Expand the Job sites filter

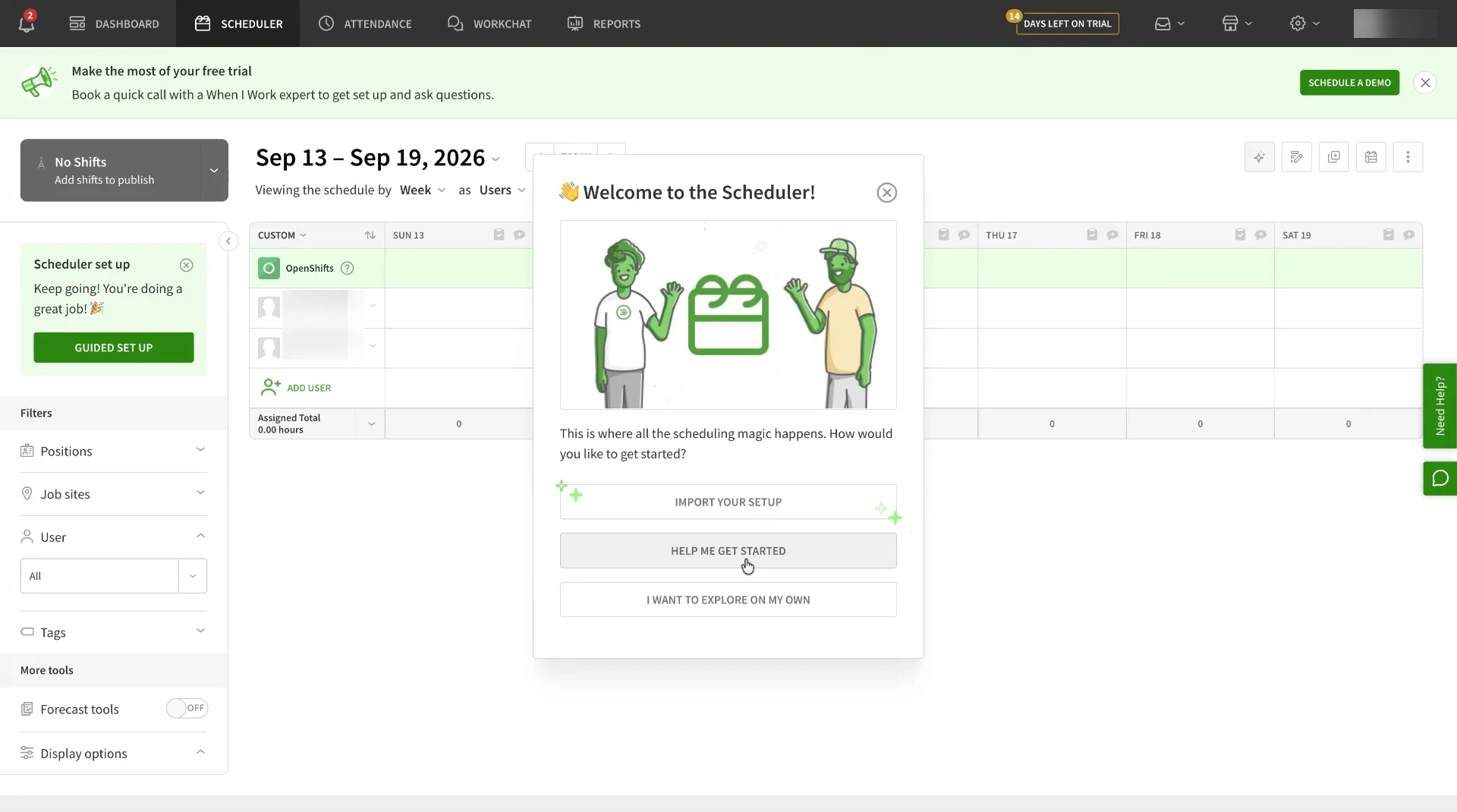pyautogui.click(x=114, y=494)
